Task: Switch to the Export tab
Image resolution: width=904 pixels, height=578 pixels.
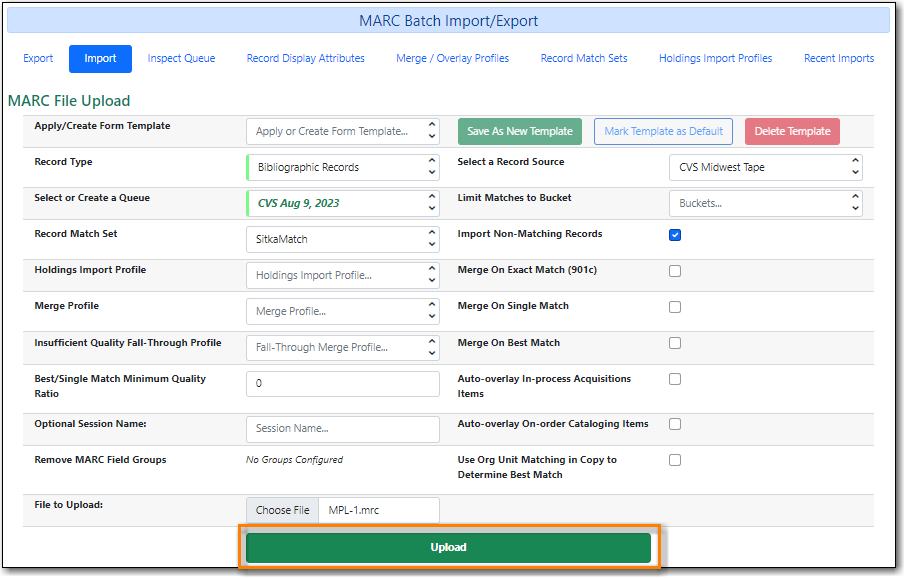Action: click(37, 58)
